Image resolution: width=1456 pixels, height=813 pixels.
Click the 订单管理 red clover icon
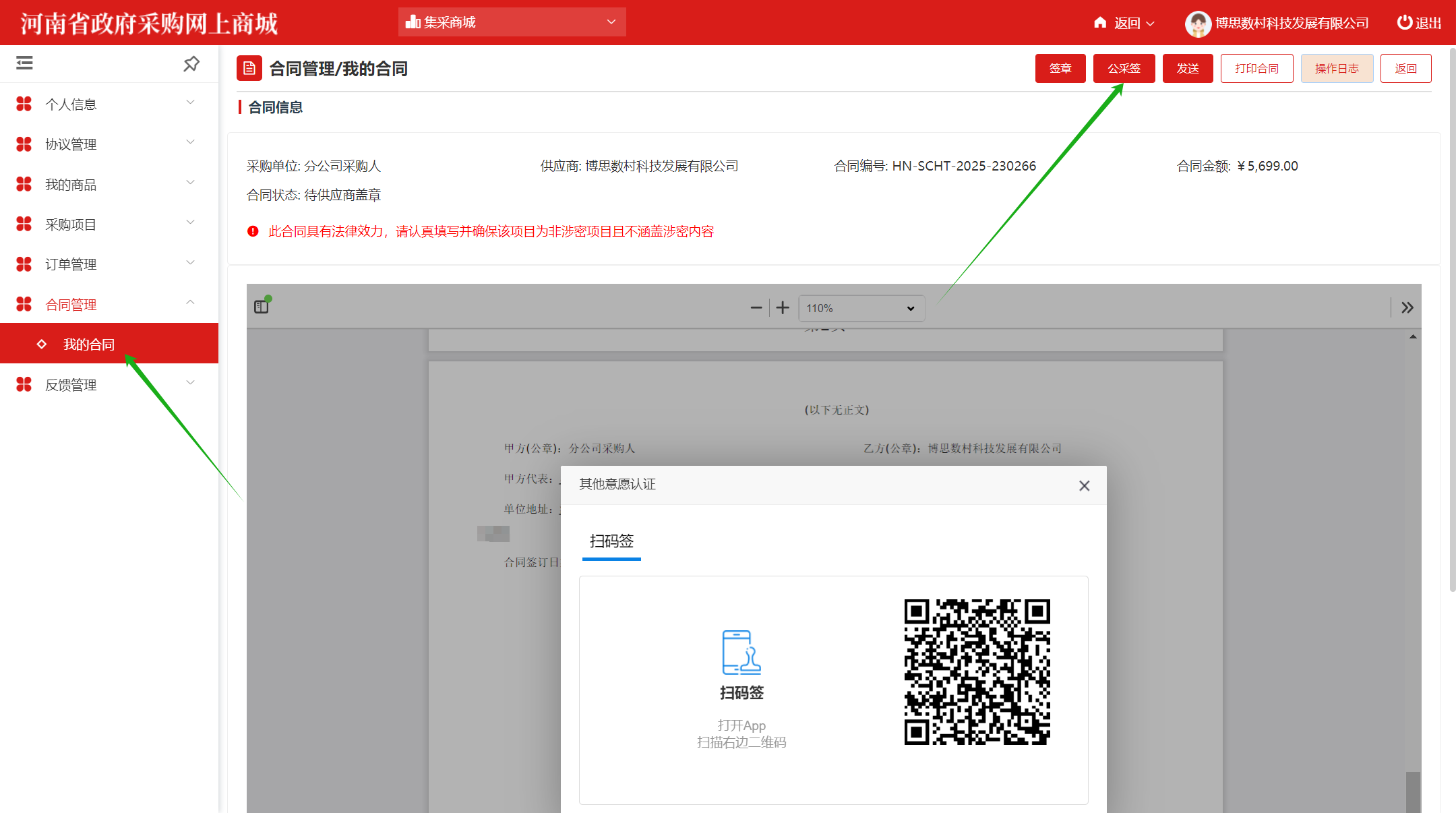pos(24,264)
